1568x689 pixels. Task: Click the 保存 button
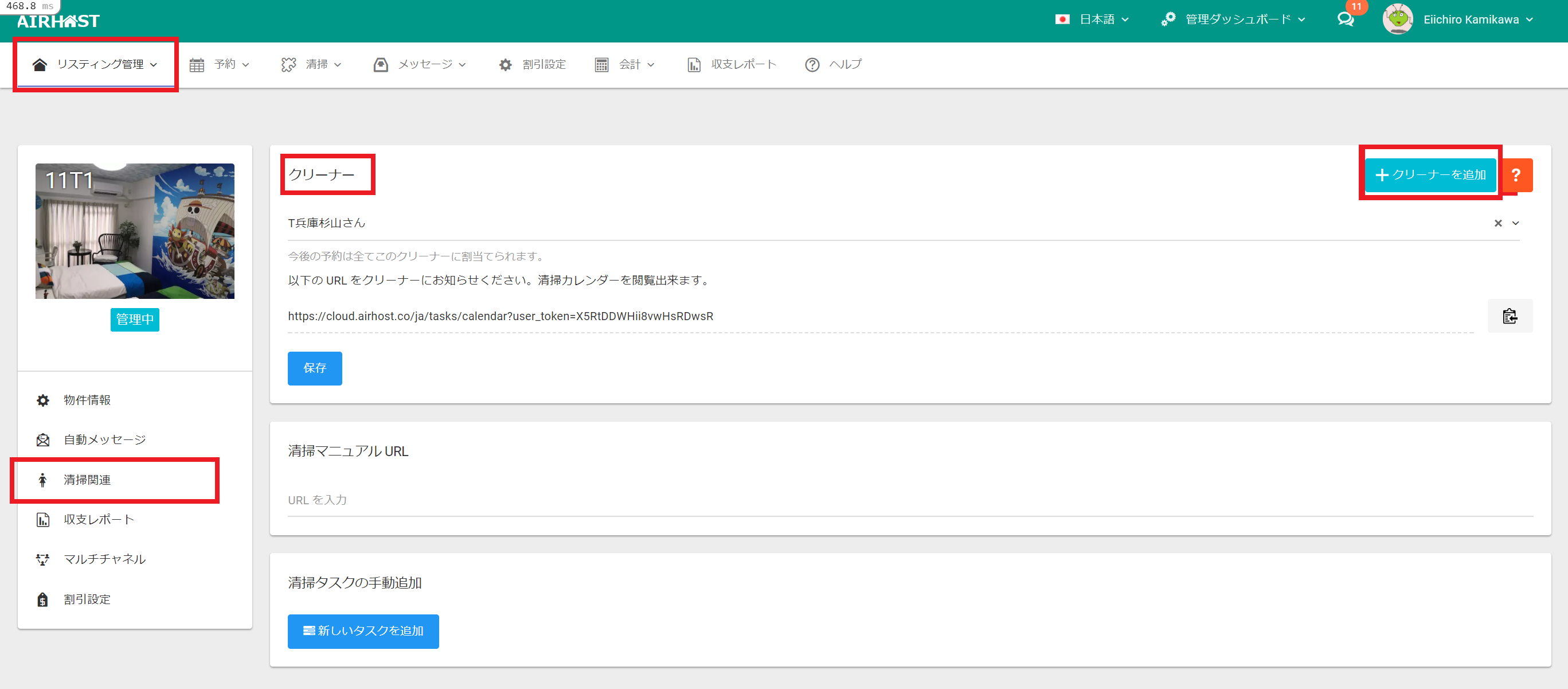tap(315, 368)
